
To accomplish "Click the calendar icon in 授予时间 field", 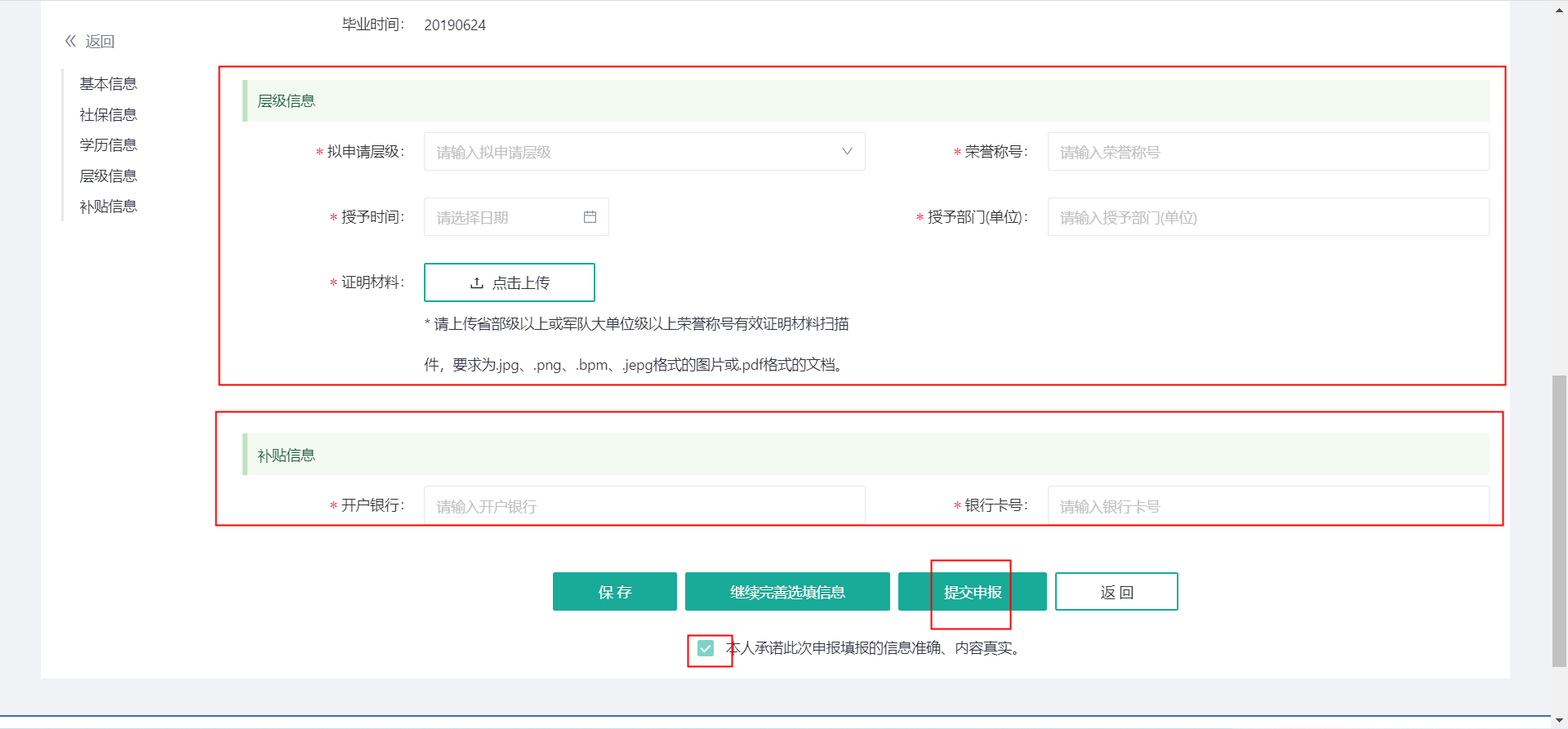I will click(x=590, y=217).
